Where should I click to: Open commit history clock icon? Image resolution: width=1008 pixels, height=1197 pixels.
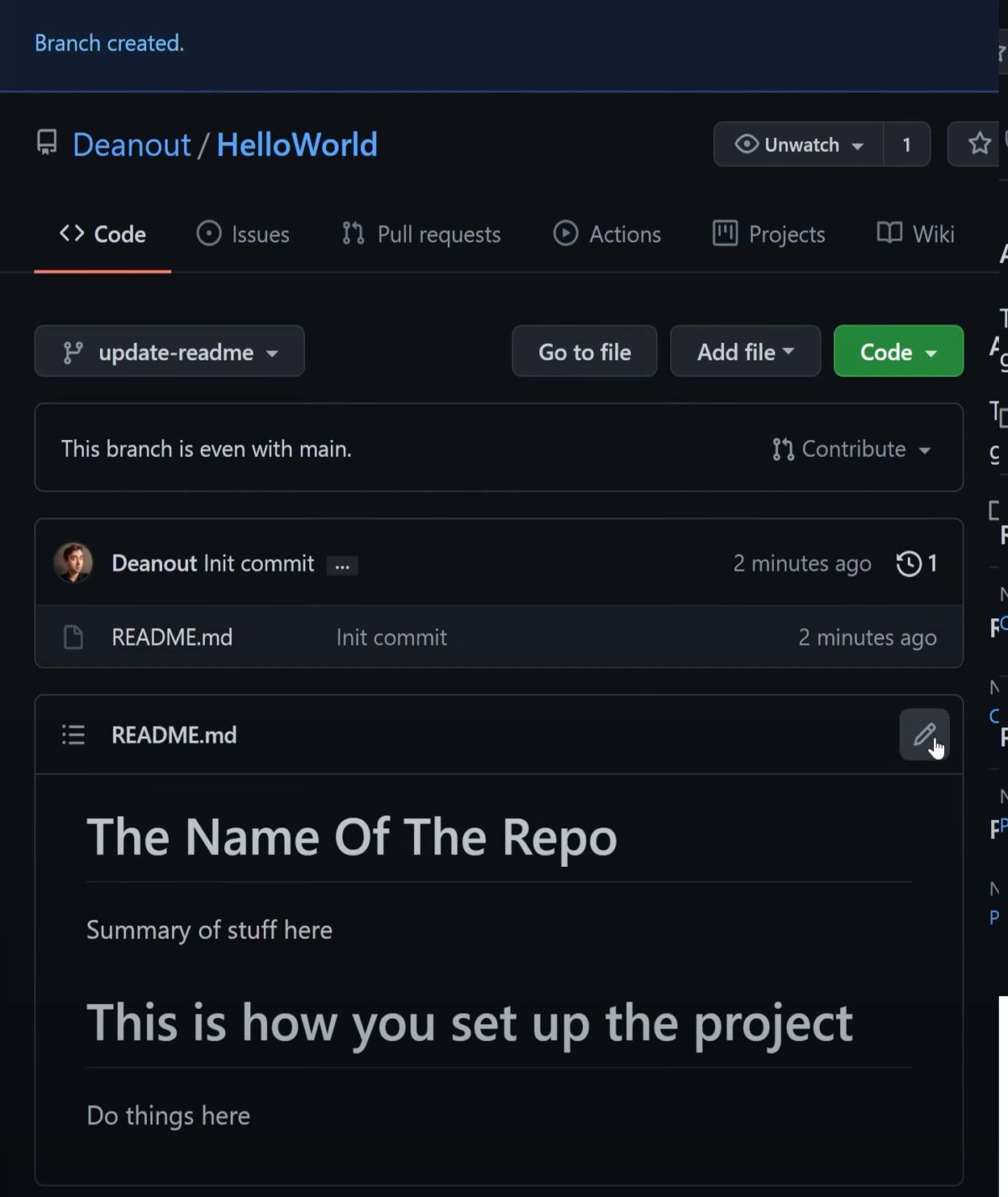909,563
